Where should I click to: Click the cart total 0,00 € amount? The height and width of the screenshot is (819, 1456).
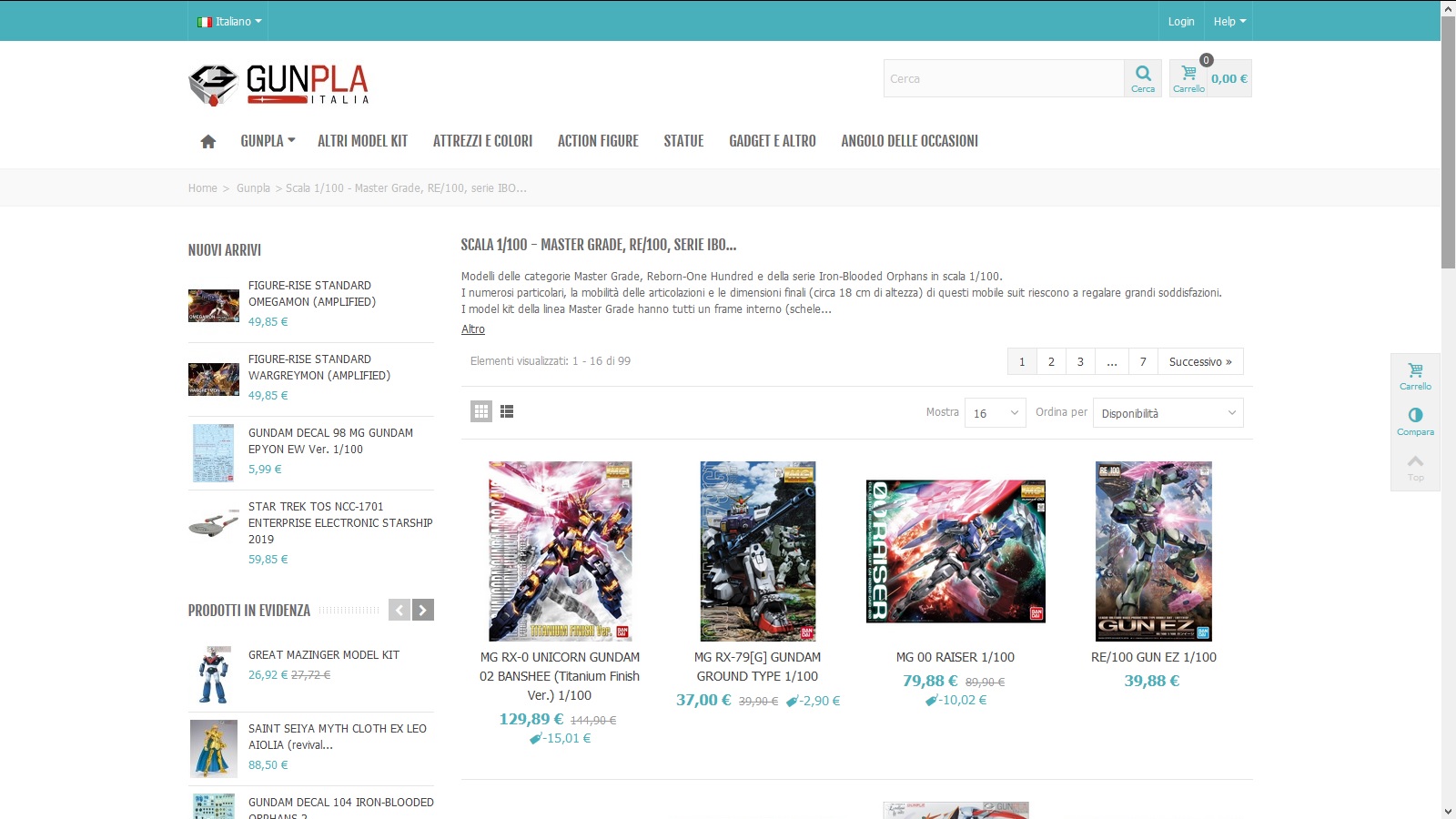1229,79
